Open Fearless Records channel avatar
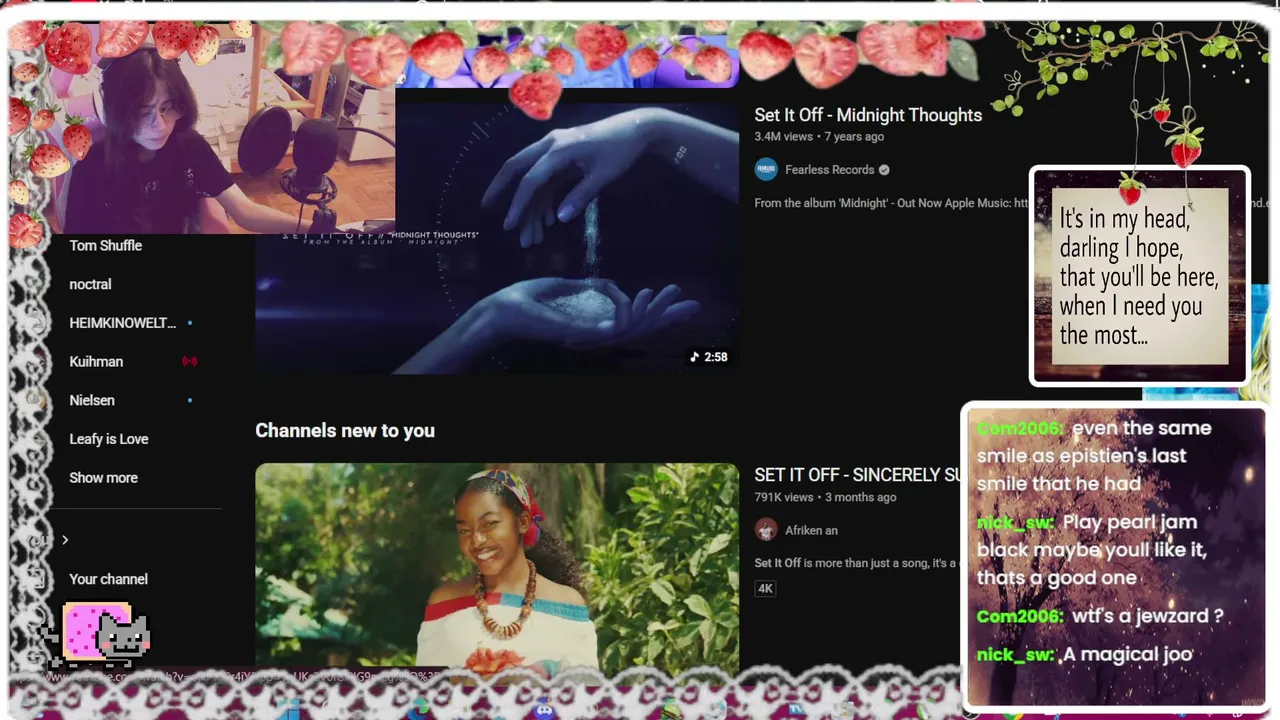This screenshot has width=1280, height=720. [x=766, y=170]
